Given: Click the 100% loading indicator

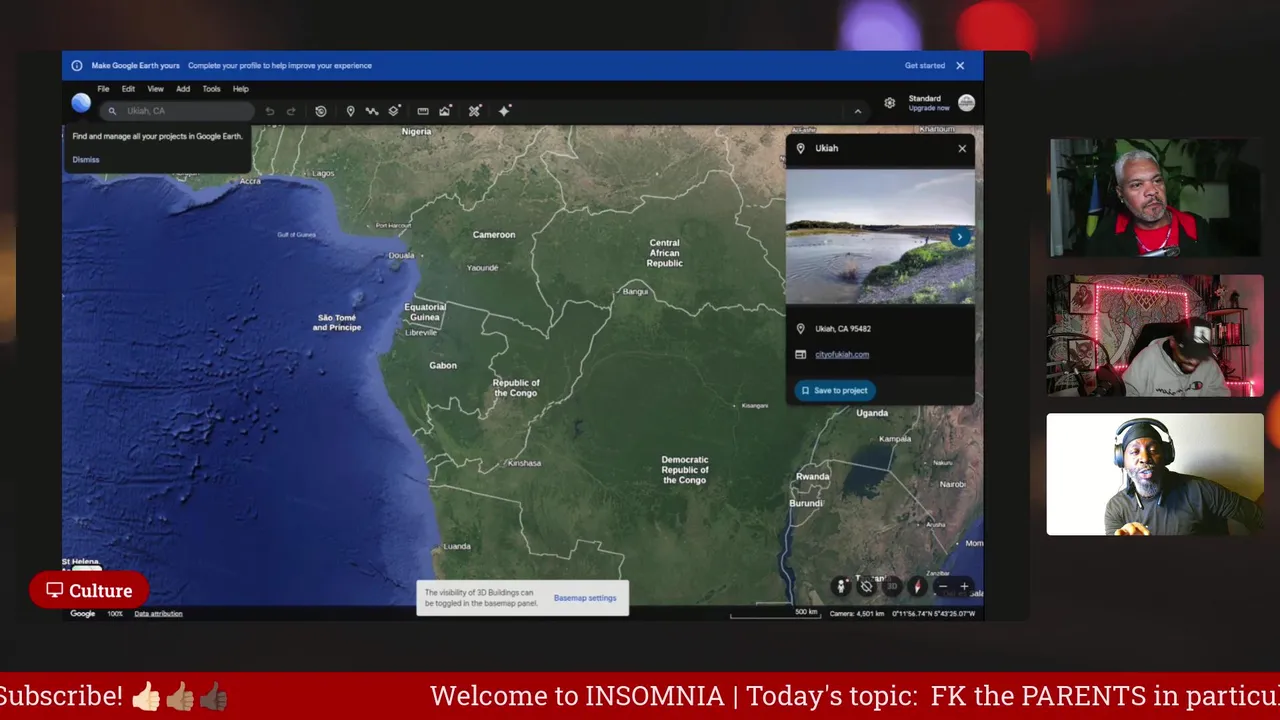Looking at the screenshot, I should [x=115, y=614].
